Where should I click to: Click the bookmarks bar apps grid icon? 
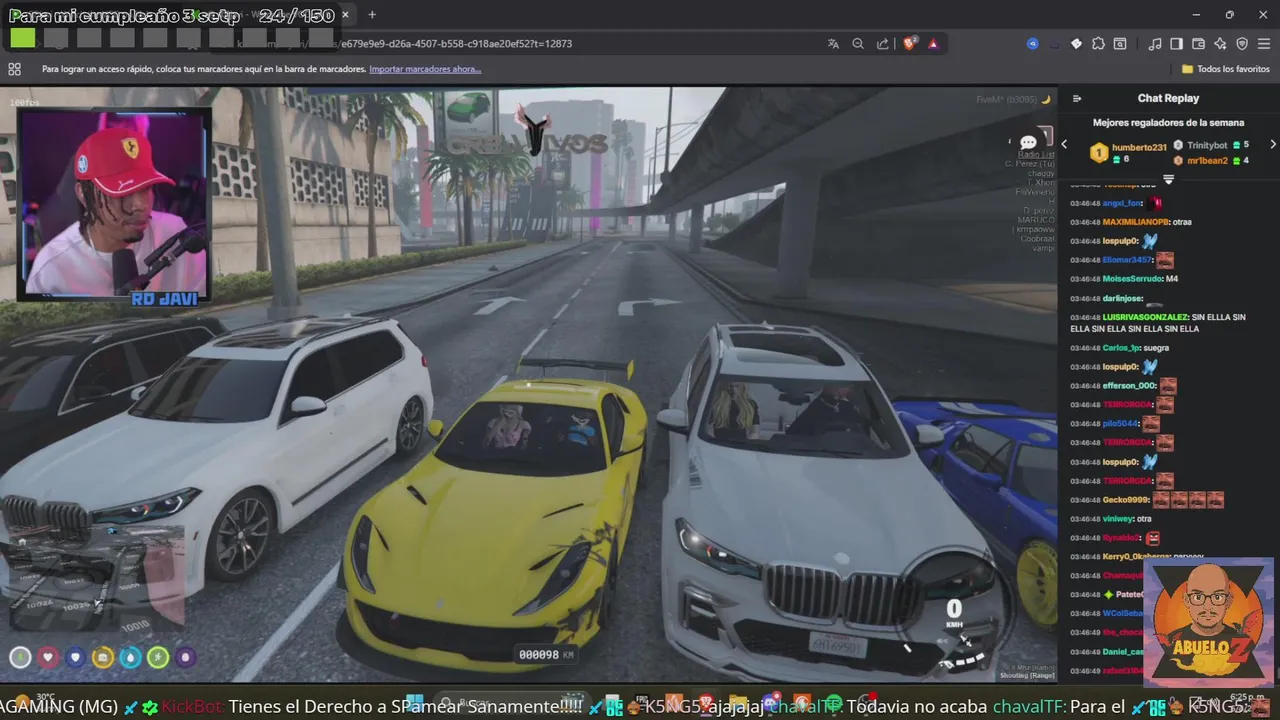pyautogui.click(x=14, y=69)
